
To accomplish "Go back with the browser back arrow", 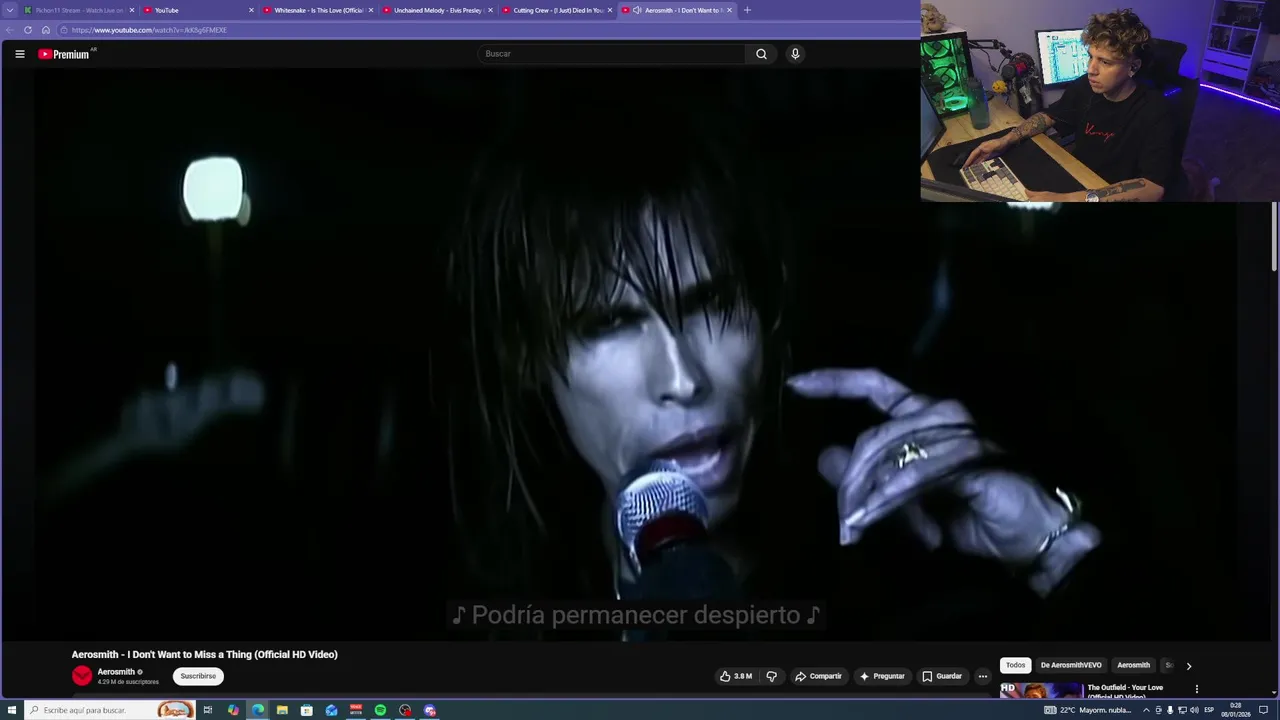I will point(10,30).
